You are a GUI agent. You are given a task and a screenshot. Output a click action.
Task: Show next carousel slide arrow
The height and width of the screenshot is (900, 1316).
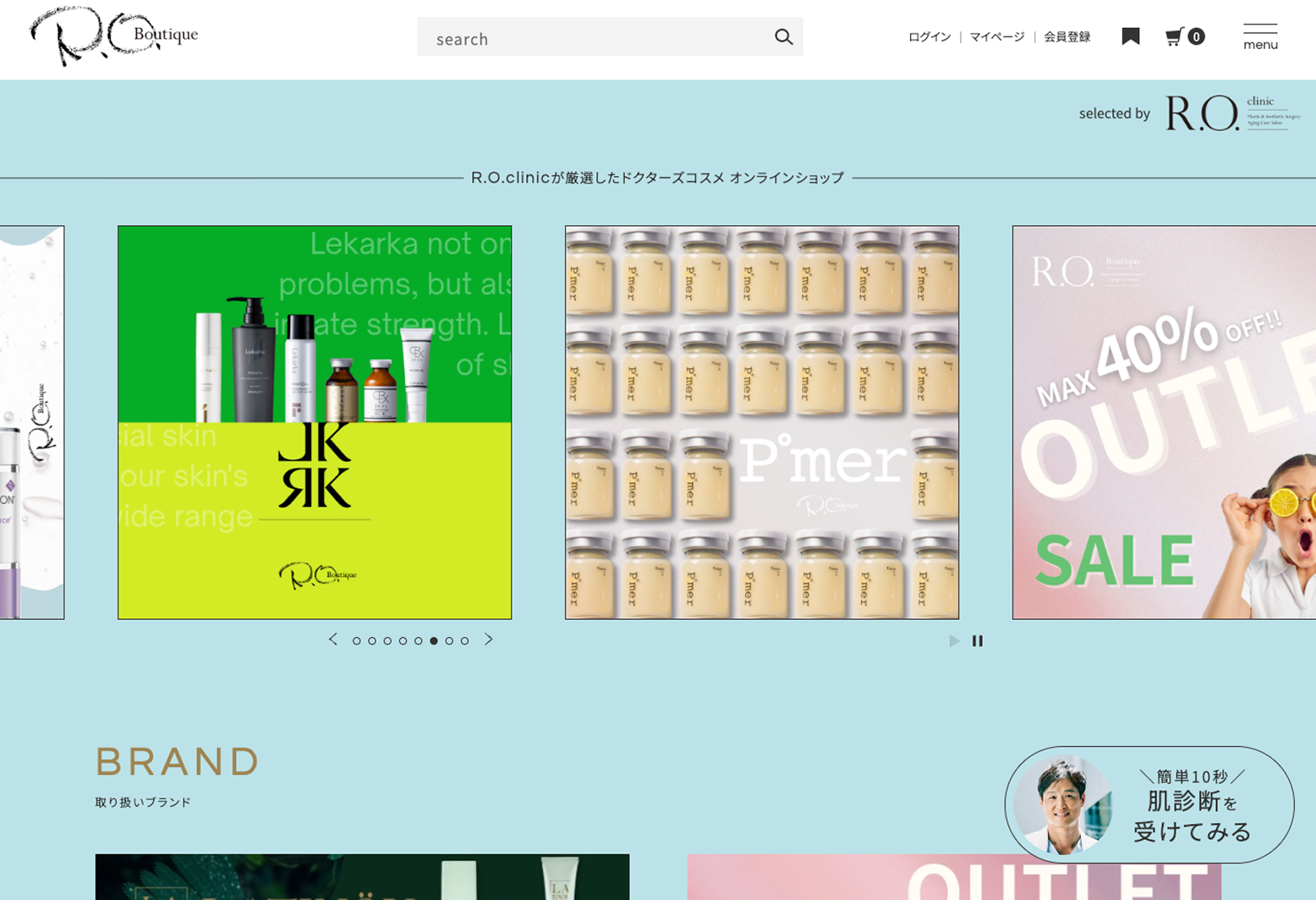[x=488, y=639]
